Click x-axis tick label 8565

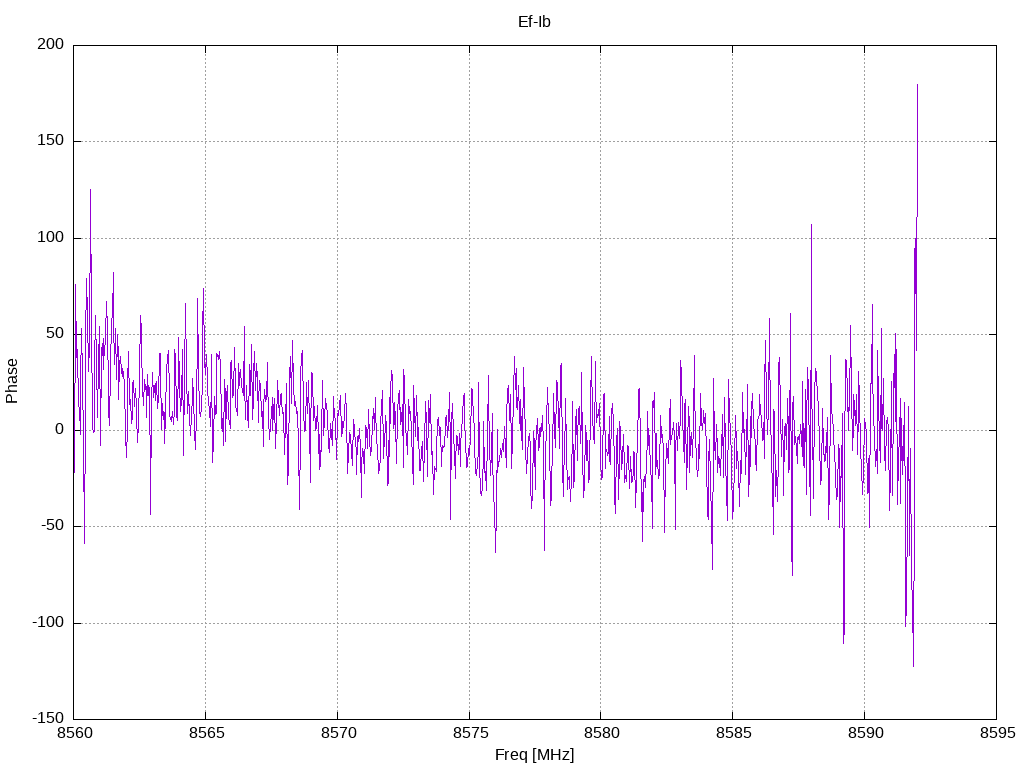(x=206, y=733)
